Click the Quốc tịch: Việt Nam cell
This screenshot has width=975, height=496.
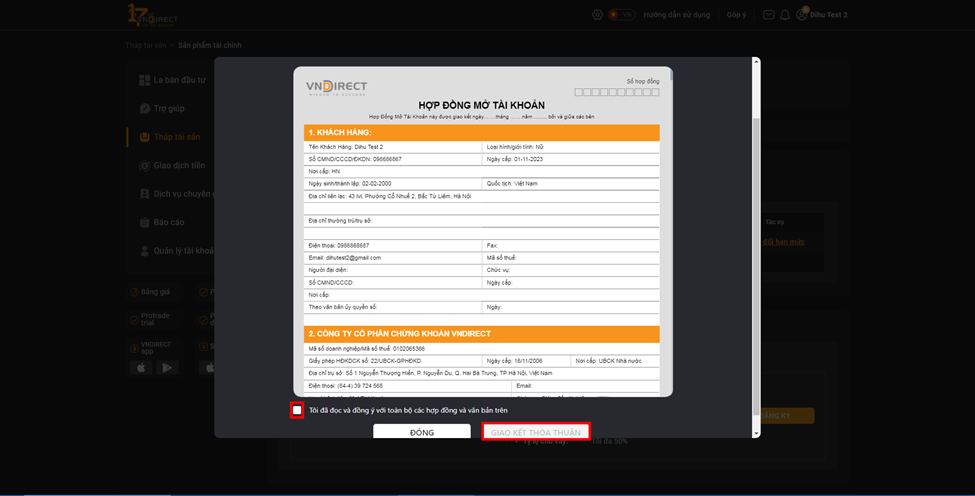tap(571, 183)
